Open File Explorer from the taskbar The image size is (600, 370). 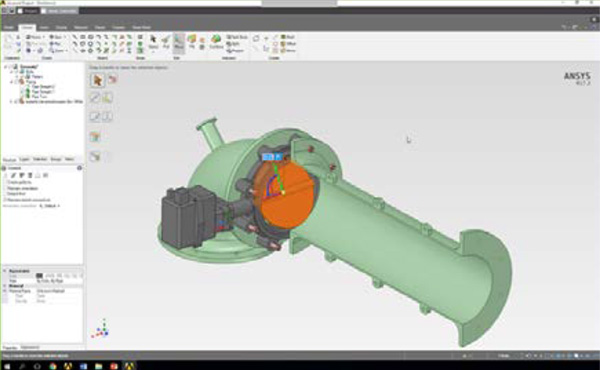tap(98, 366)
